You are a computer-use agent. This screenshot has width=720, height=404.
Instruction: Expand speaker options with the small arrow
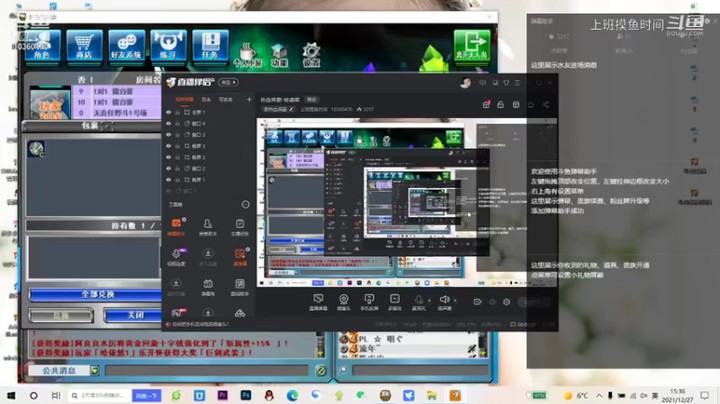[x=455, y=301]
